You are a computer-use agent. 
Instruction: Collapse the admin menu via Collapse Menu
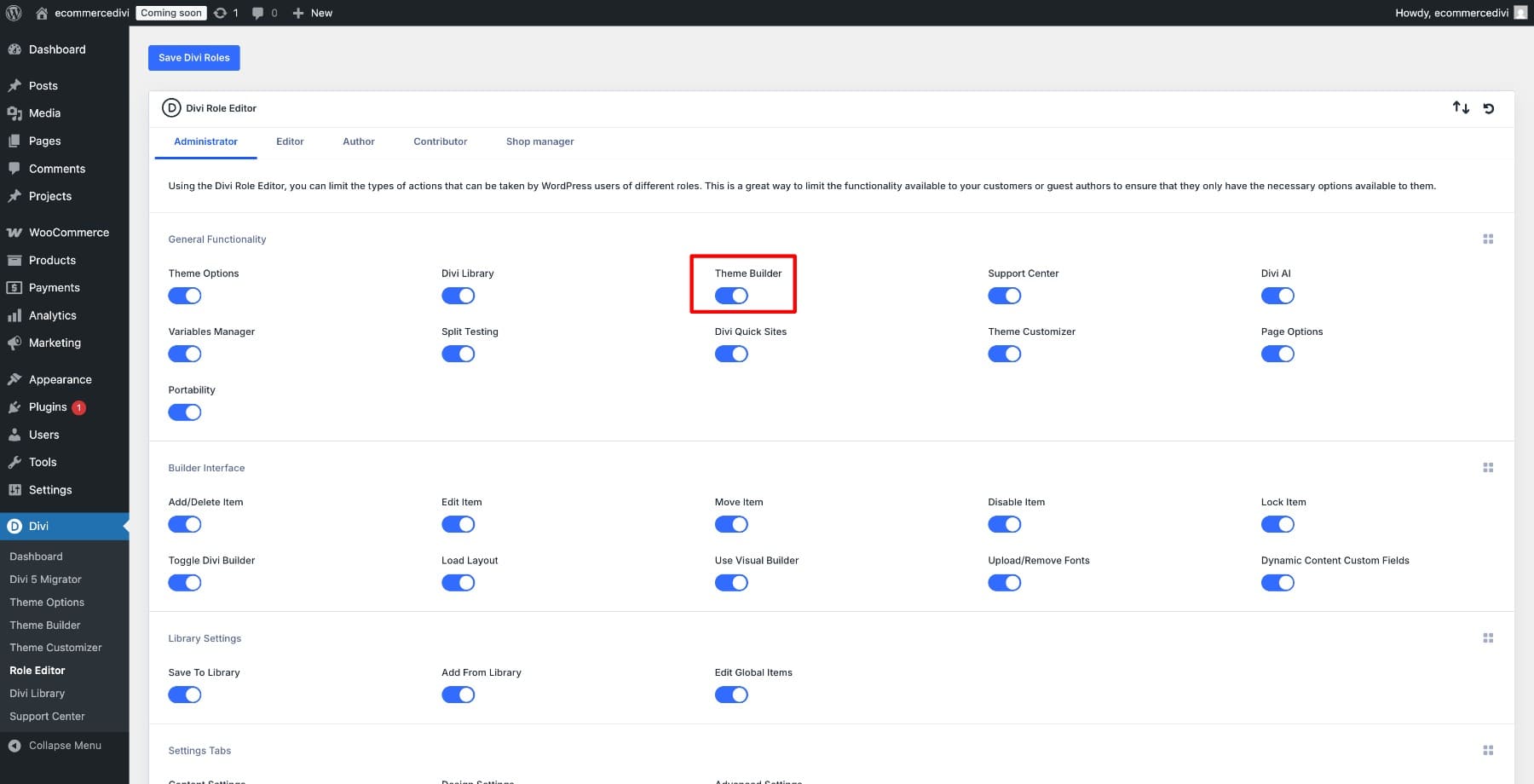pyautogui.click(x=64, y=745)
